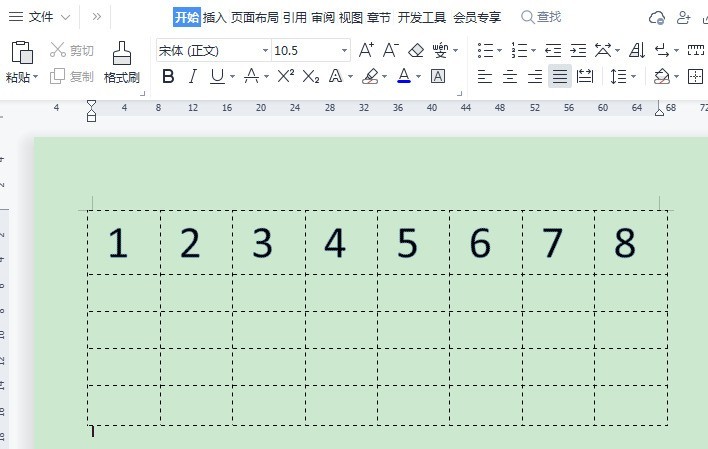This screenshot has width=708, height=449.
Task: Click the Paste clipboard icon
Action: click(22, 52)
